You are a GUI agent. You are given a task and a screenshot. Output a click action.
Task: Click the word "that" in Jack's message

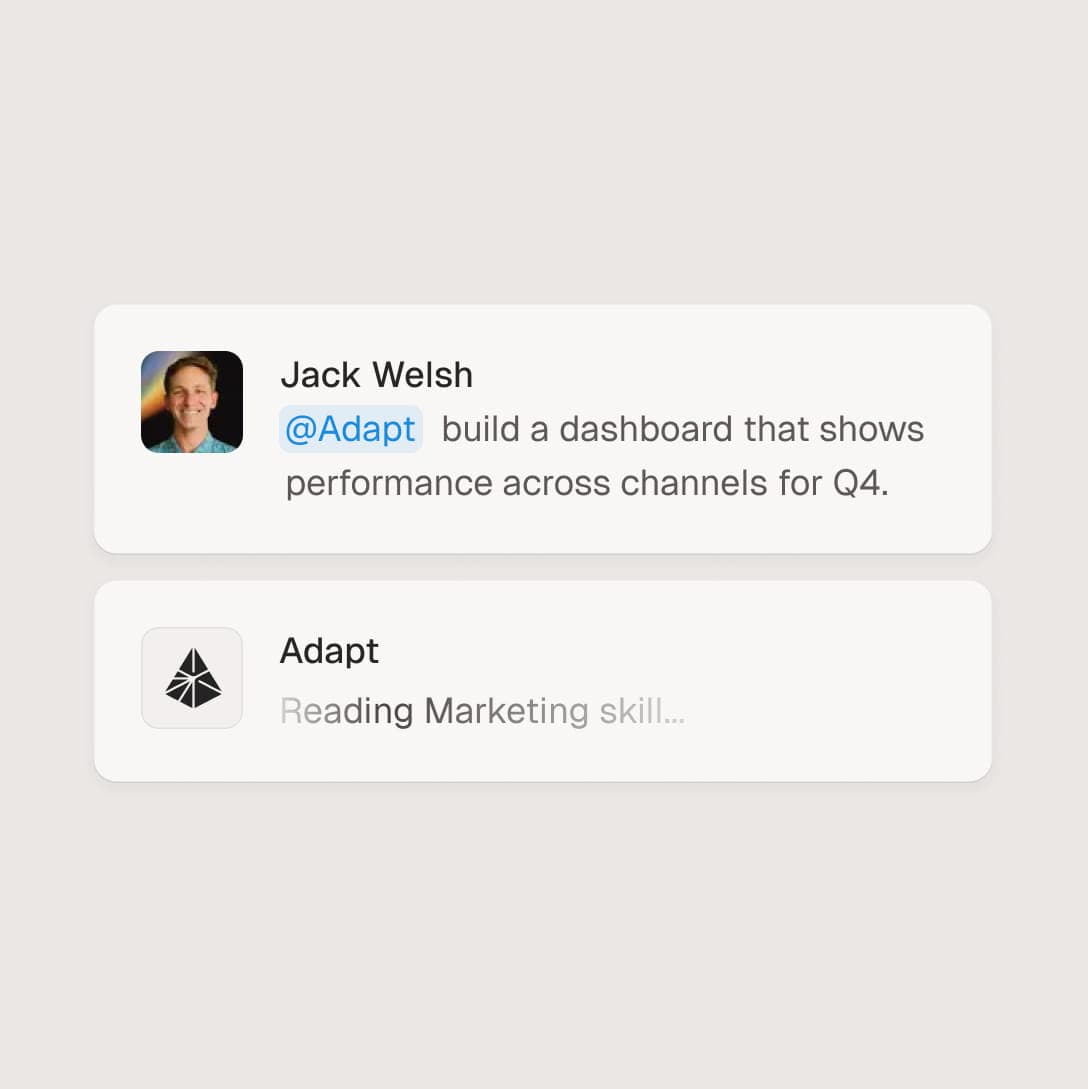coord(776,429)
